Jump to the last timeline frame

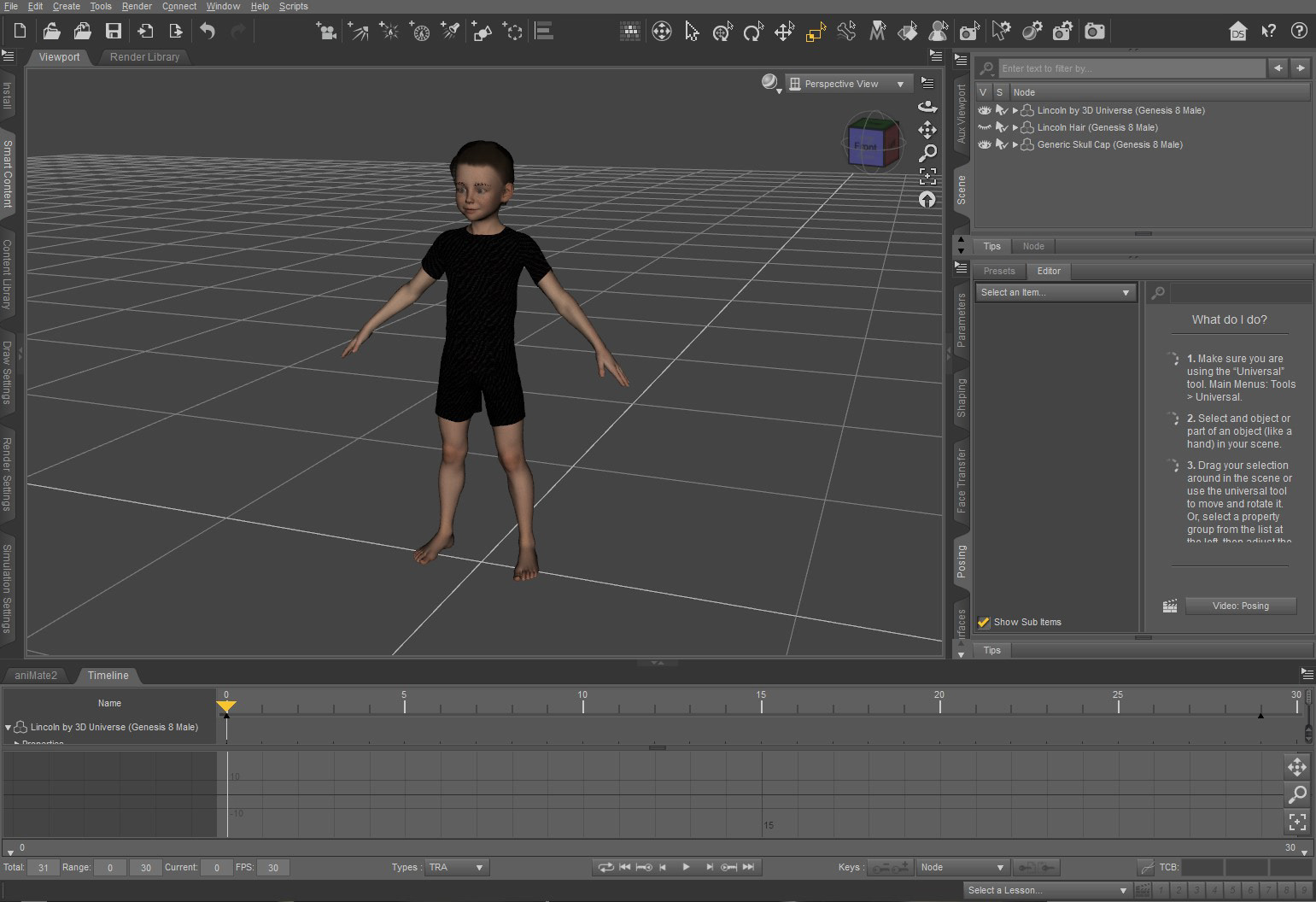(x=748, y=867)
